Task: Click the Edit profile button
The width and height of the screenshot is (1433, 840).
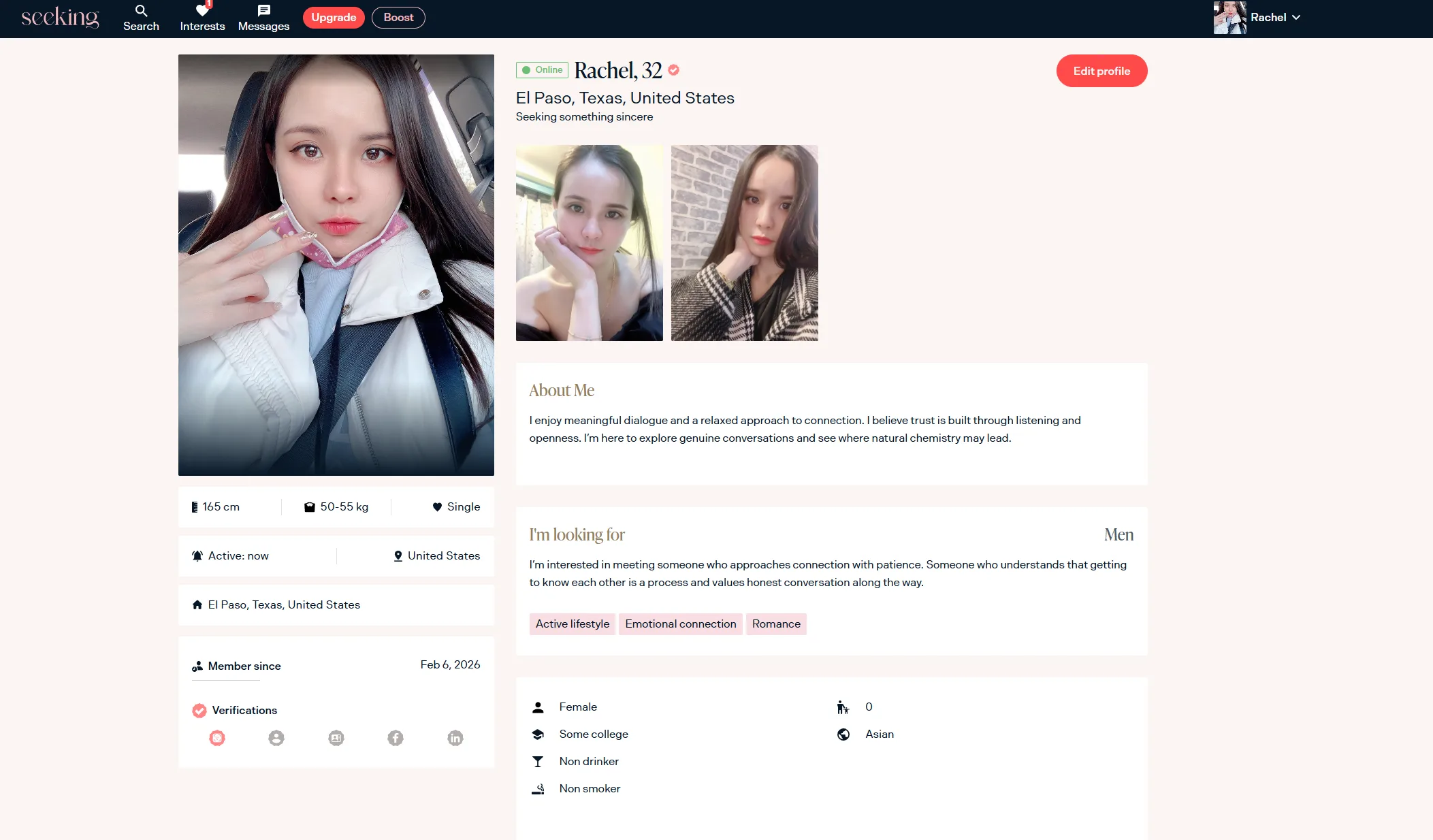Action: tap(1101, 71)
